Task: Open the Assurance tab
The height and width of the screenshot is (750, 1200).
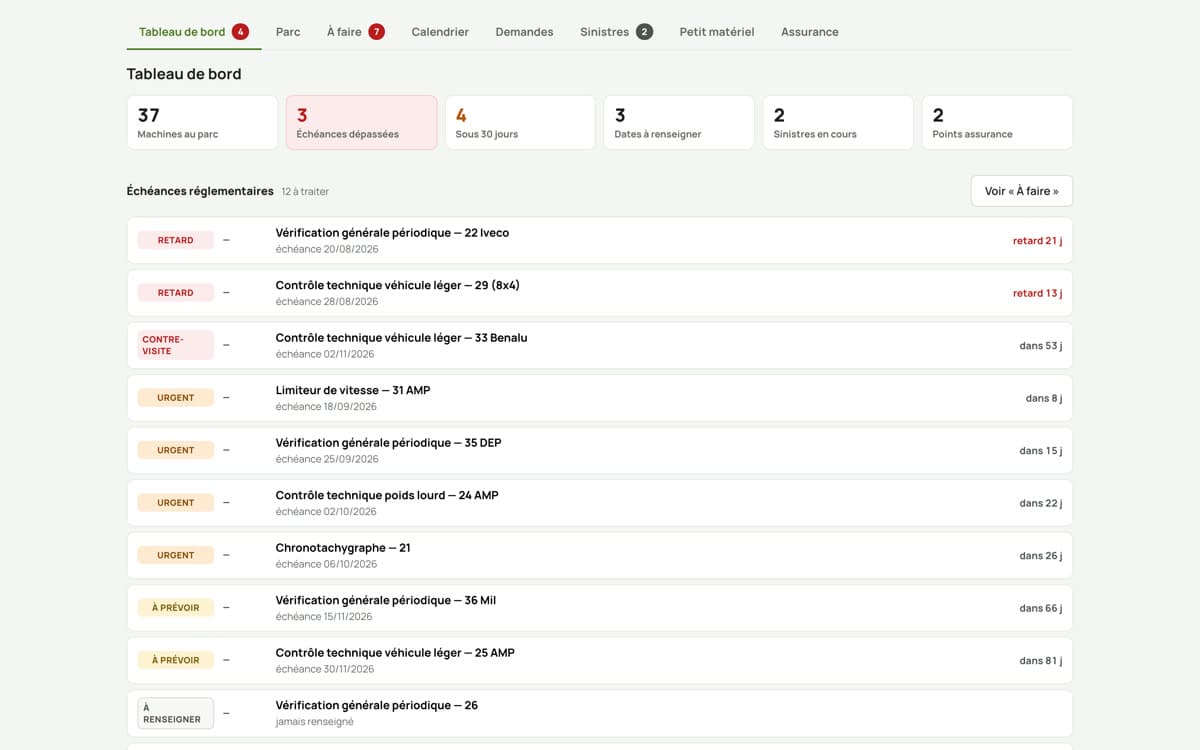Action: click(810, 32)
